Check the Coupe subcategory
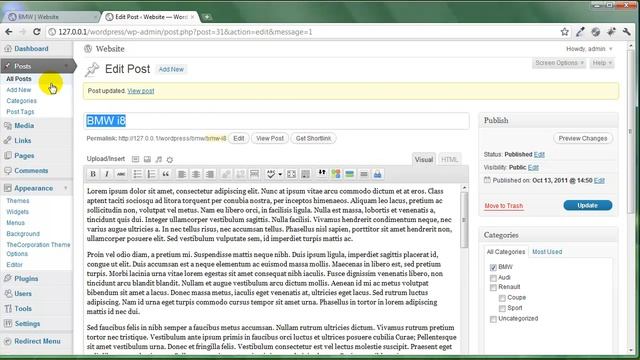Screen dimensions: 640x360 [x=502, y=298]
